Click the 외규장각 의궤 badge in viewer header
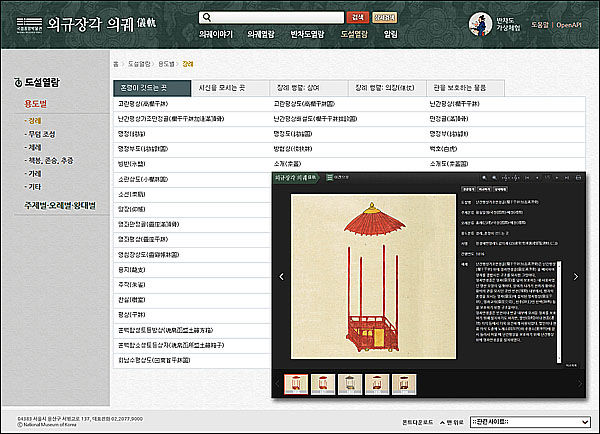Viewport: 600px width, 434px height. 296,177
